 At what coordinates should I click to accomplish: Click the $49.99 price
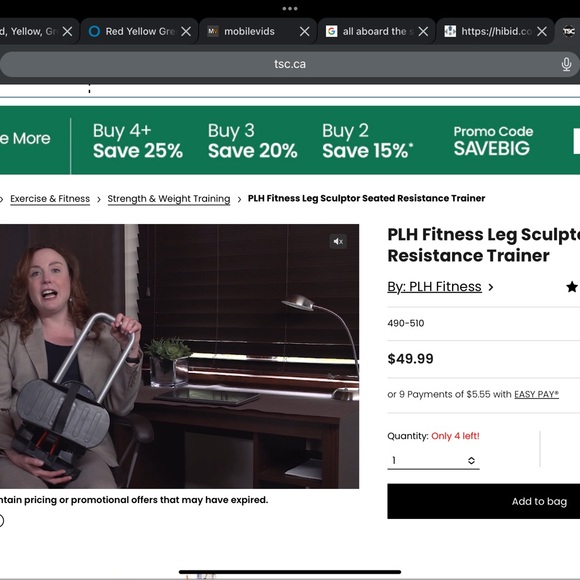[x=410, y=359]
